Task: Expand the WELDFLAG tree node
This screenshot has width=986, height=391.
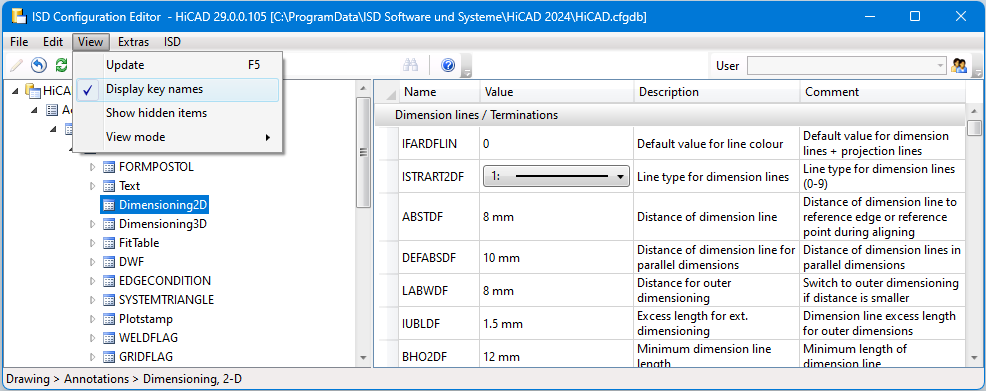Action: coord(93,338)
